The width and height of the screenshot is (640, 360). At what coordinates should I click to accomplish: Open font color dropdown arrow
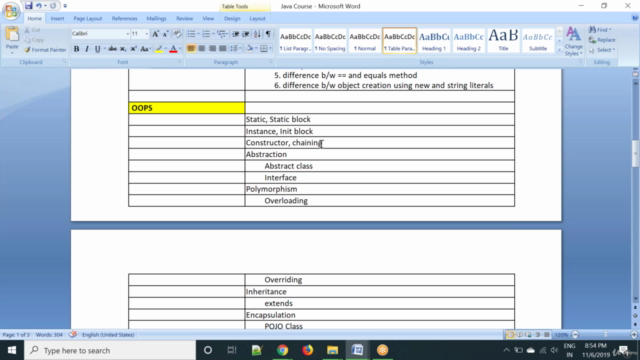click(x=180, y=49)
